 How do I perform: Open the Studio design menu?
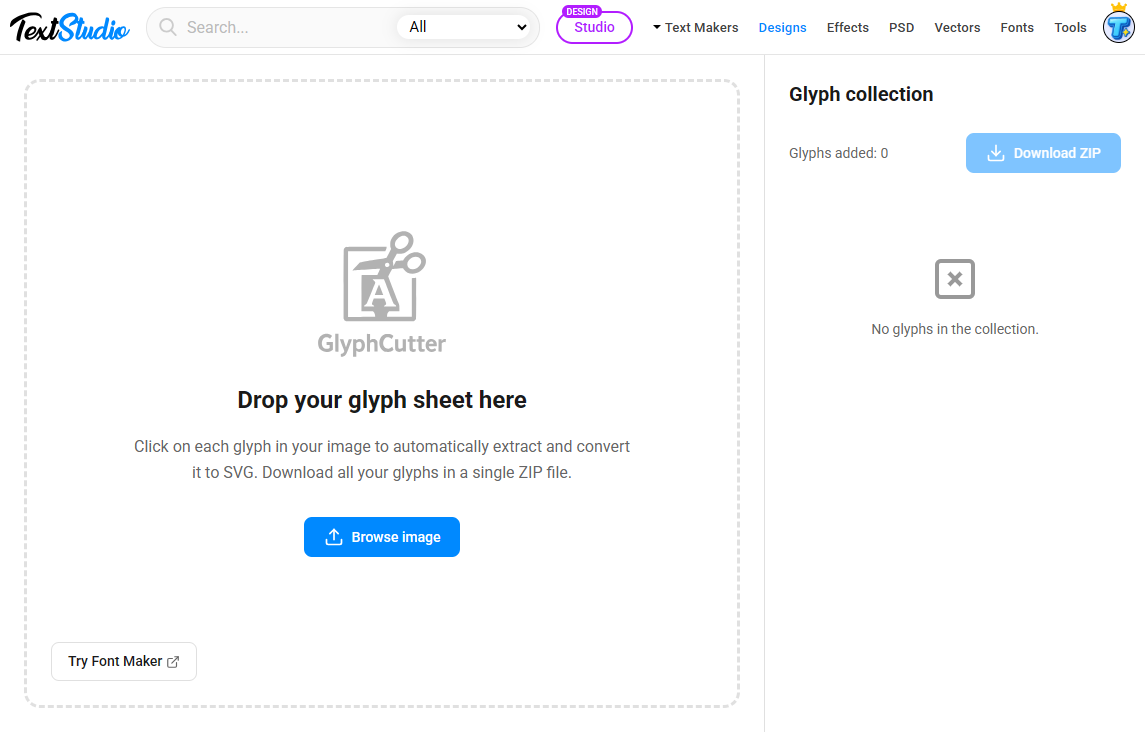coord(594,28)
